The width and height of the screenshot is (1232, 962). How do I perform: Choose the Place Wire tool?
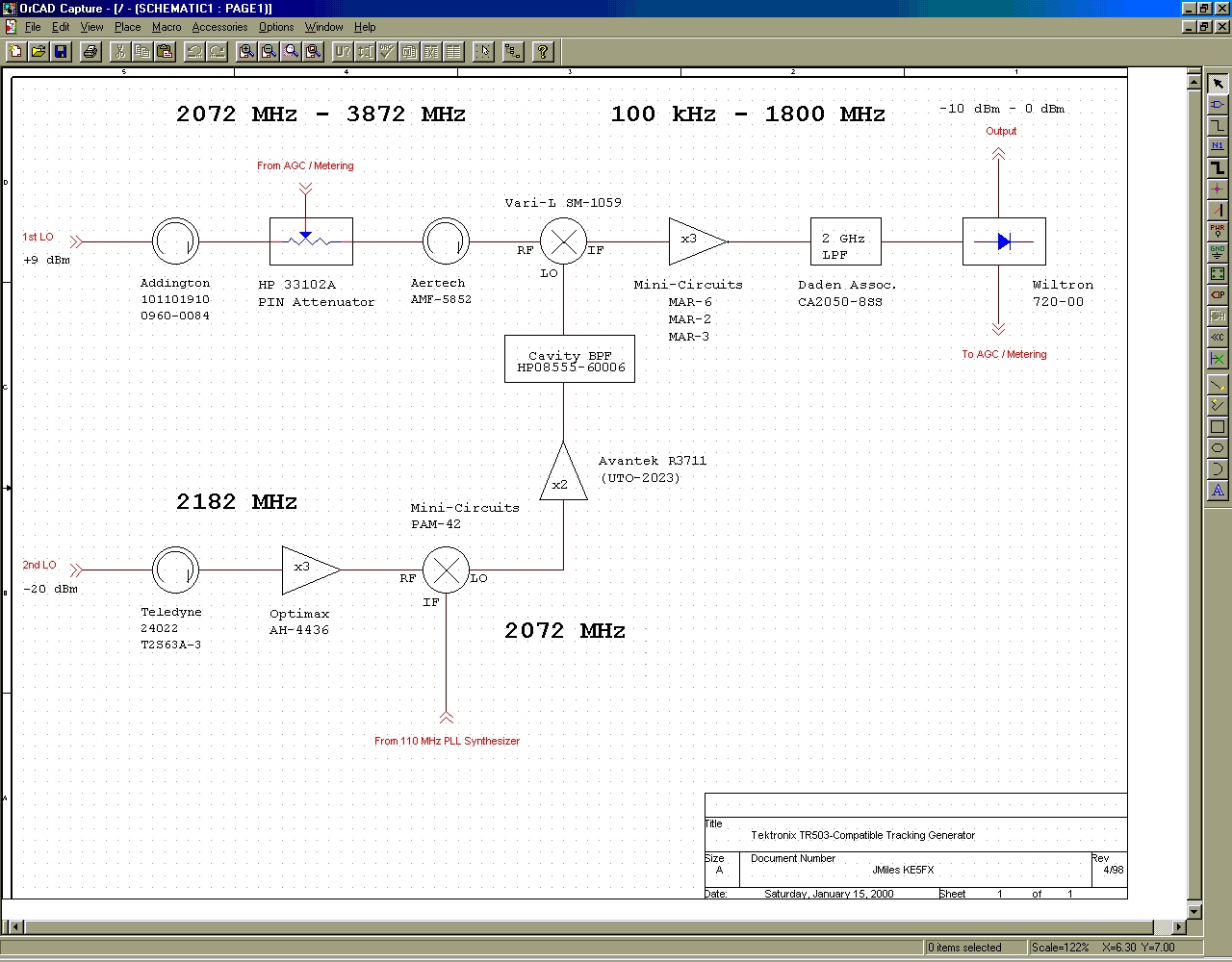click(x=1218, y=125)
